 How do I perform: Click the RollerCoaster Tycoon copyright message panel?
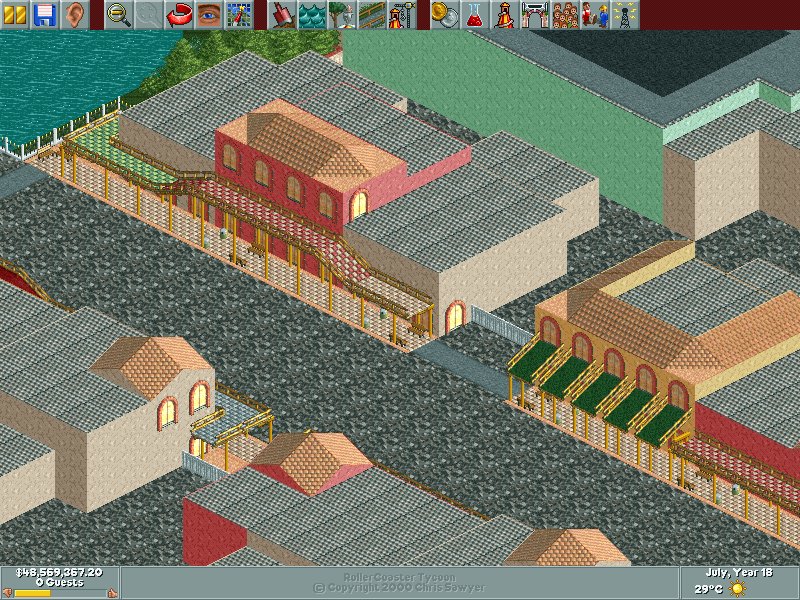(400, 583)
